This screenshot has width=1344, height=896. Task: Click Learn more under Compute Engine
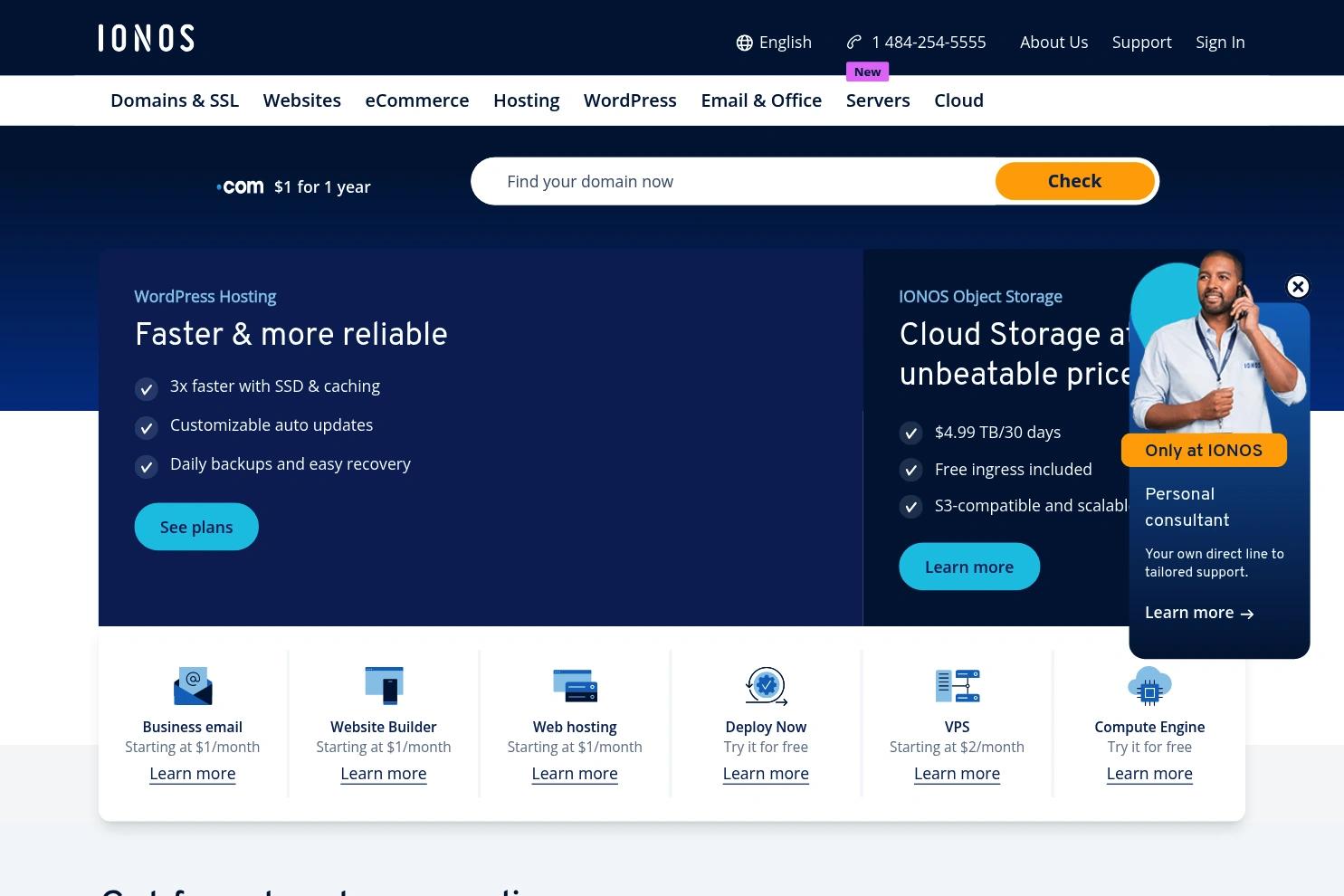pyautogui.click(x=1149, y=774)
